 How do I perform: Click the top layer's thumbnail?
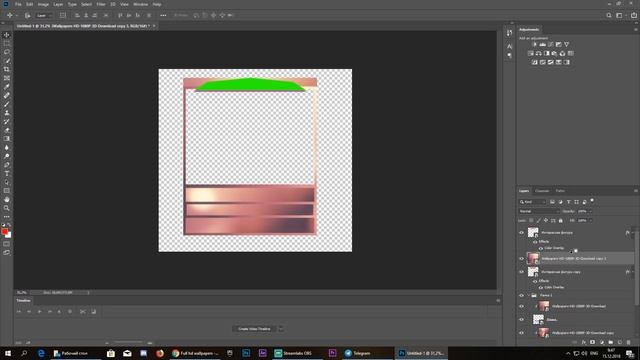pyautogui.click(x=533, y=233)
